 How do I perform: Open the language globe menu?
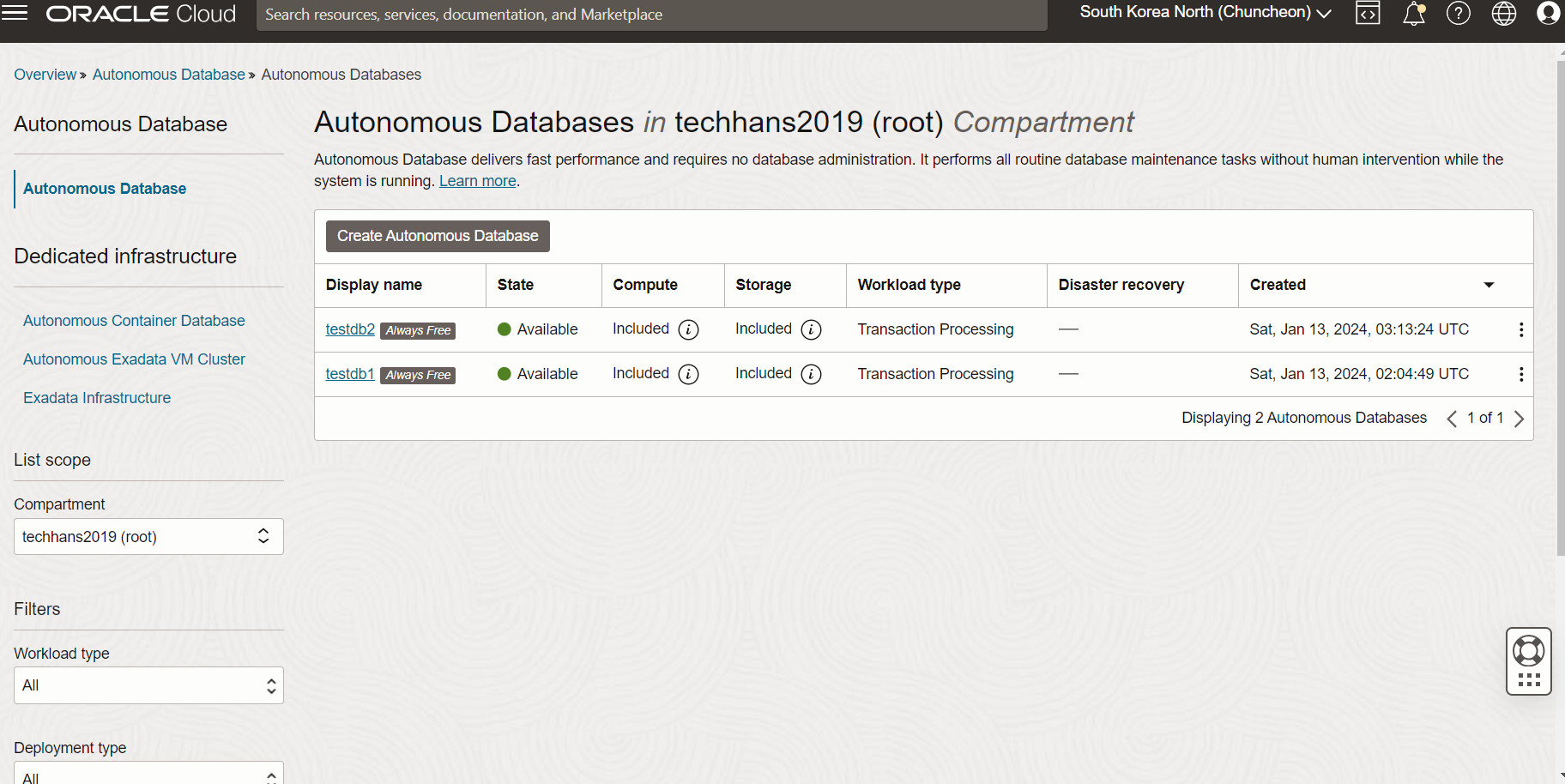[1504, 13]
